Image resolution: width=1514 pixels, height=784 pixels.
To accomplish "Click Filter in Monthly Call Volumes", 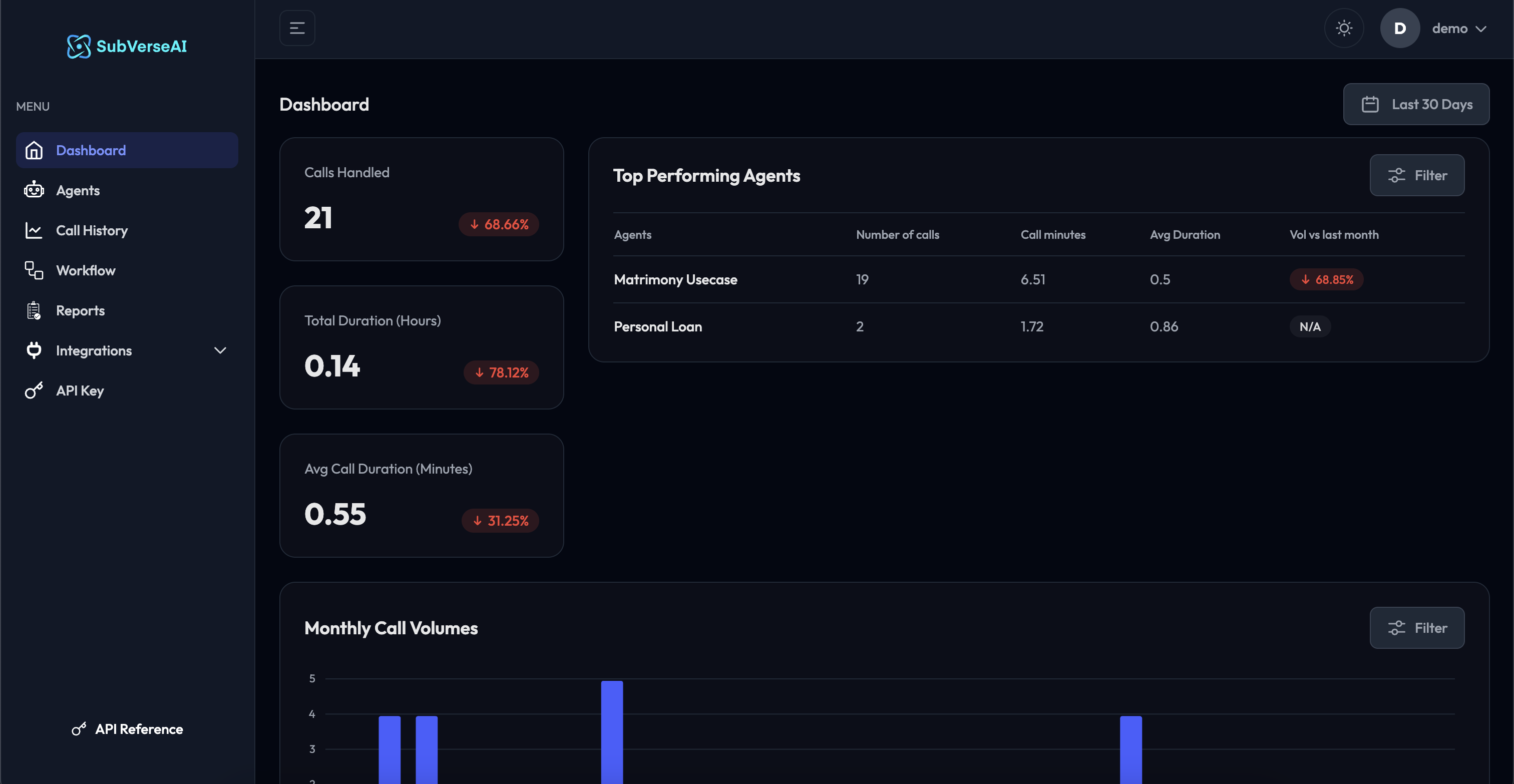I will tap(1416, 628).
